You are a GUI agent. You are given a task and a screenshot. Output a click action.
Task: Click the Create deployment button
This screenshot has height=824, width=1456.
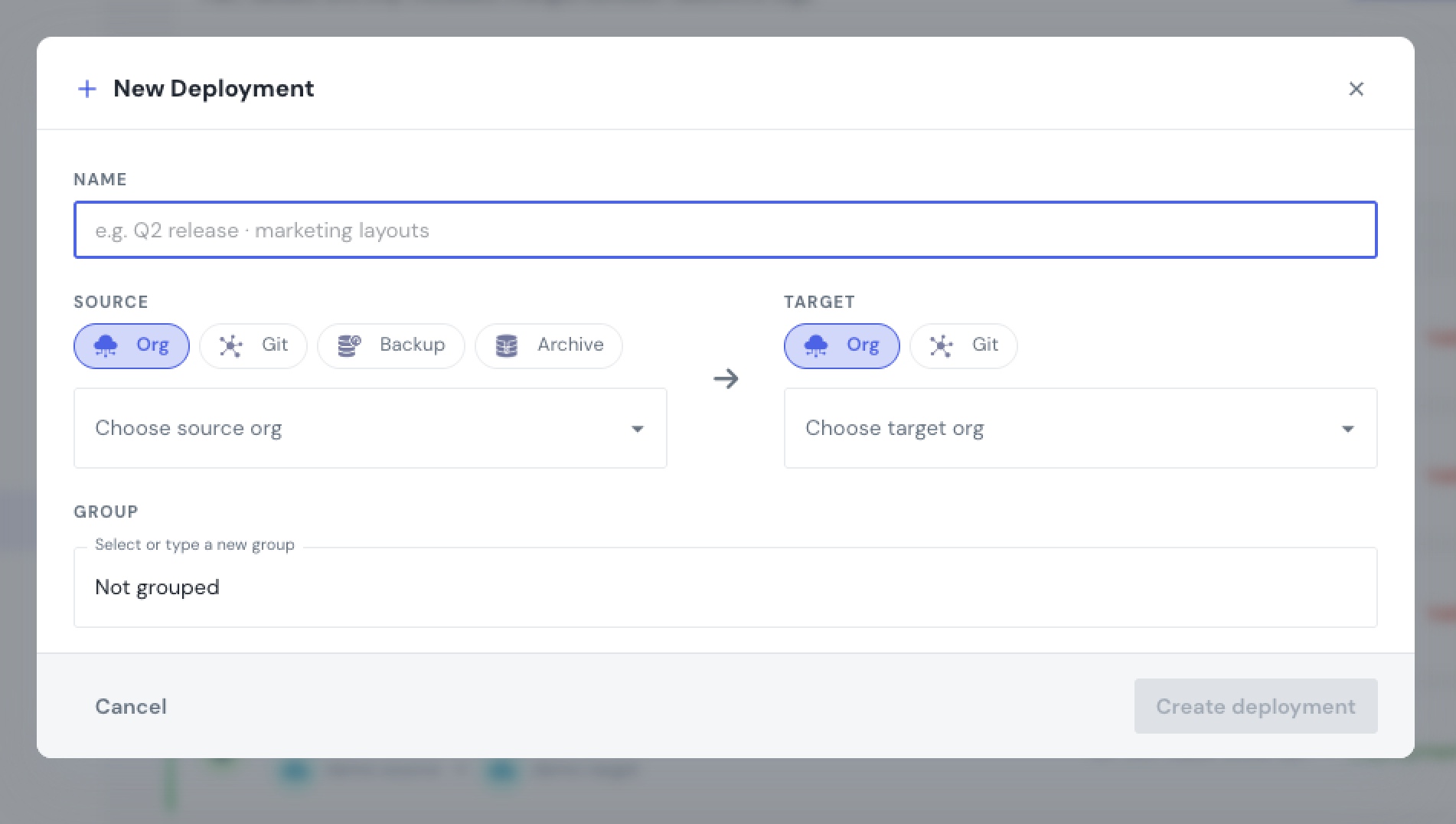click(1255, 706)
